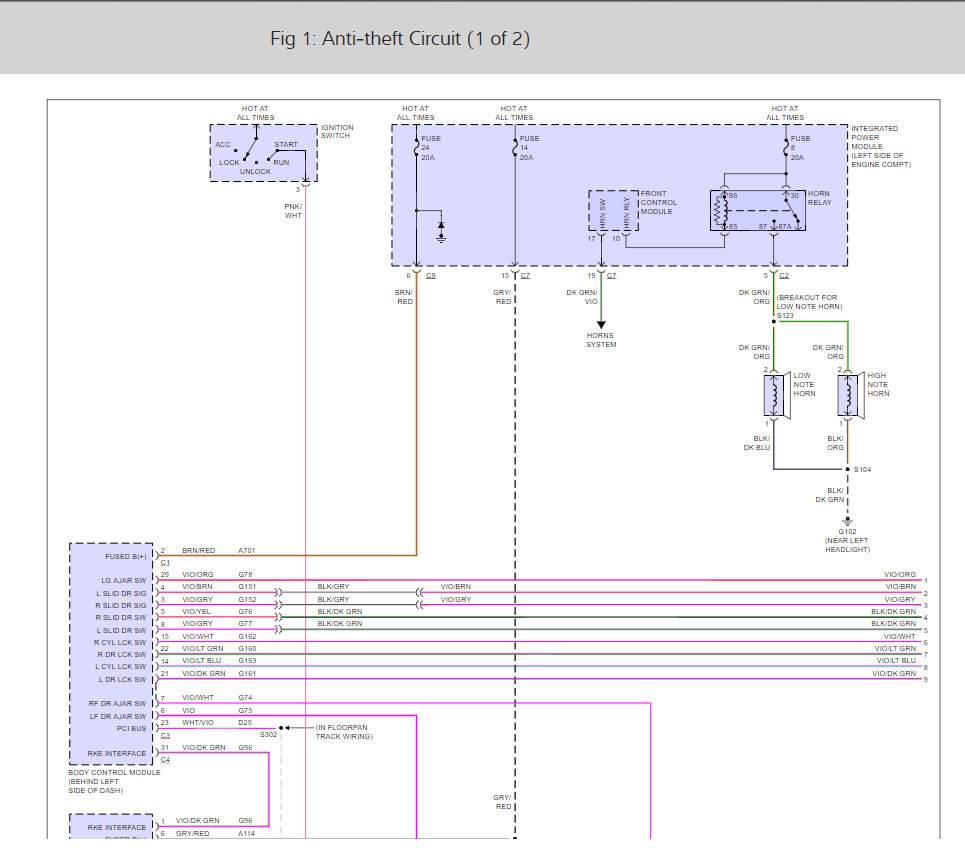Select the Front Control Module box
965x854 pixels.
613,212
